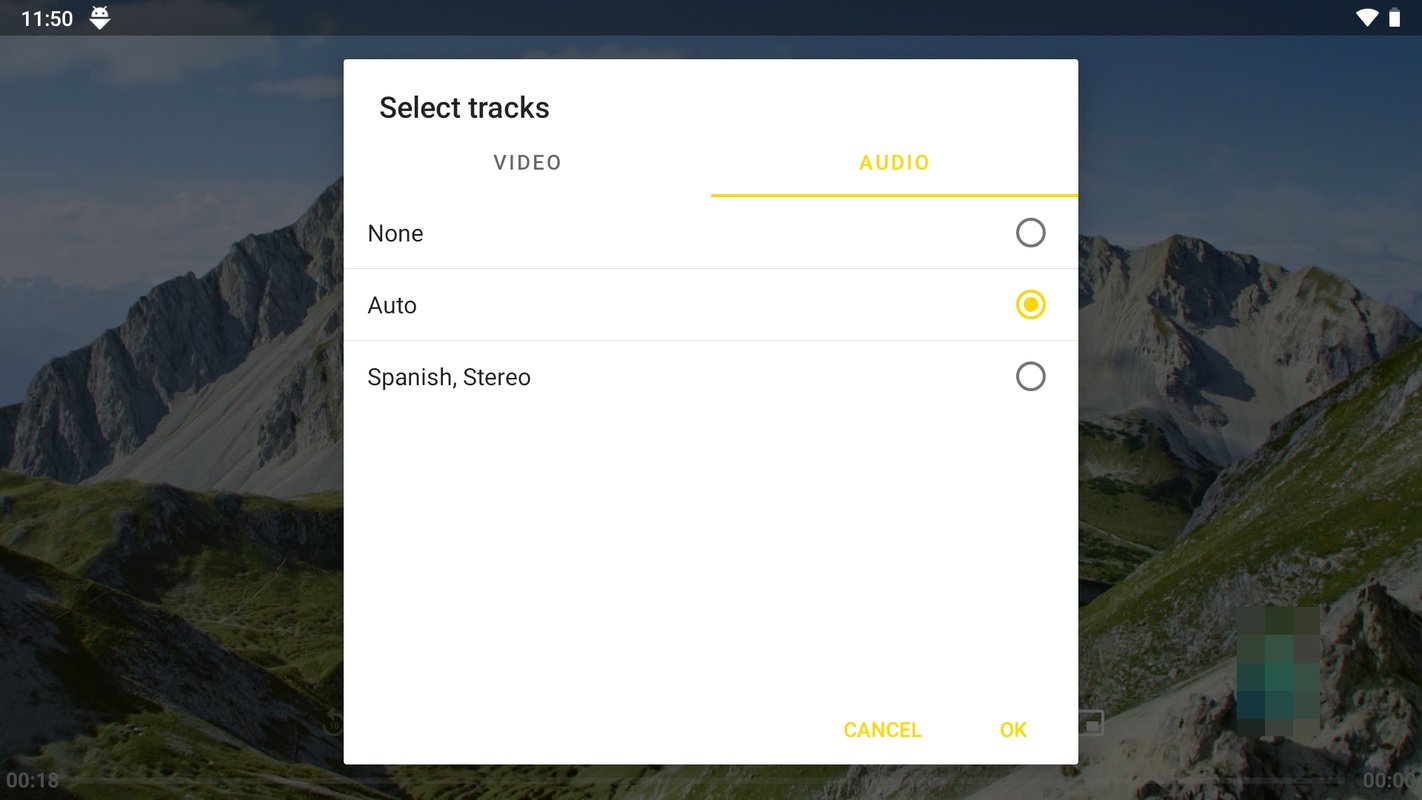Tap the Android debug icon in status bar
The height and width of the screenshot is (800, 1422).
click(x=100, y=17)
